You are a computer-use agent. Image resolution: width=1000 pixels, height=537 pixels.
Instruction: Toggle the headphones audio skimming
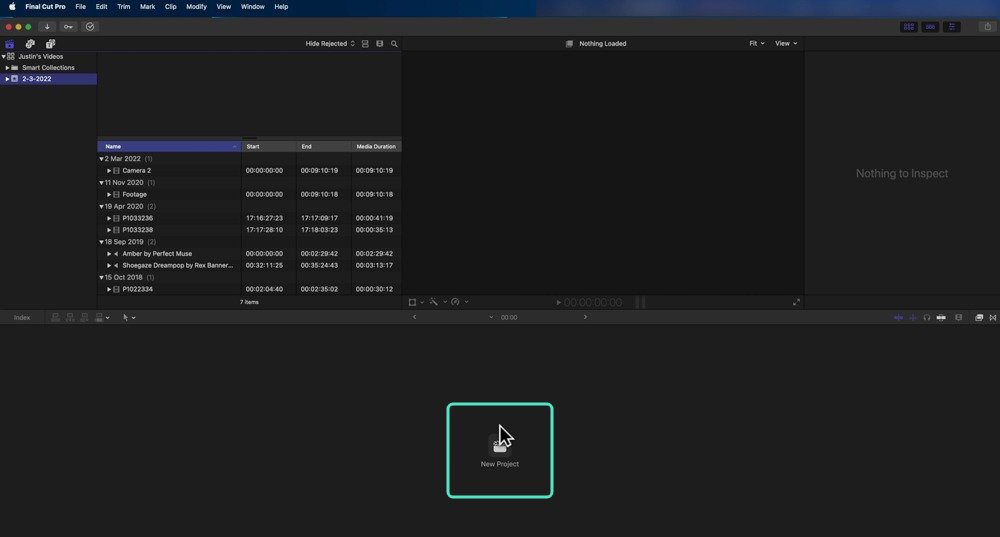[x=927, y=318]
